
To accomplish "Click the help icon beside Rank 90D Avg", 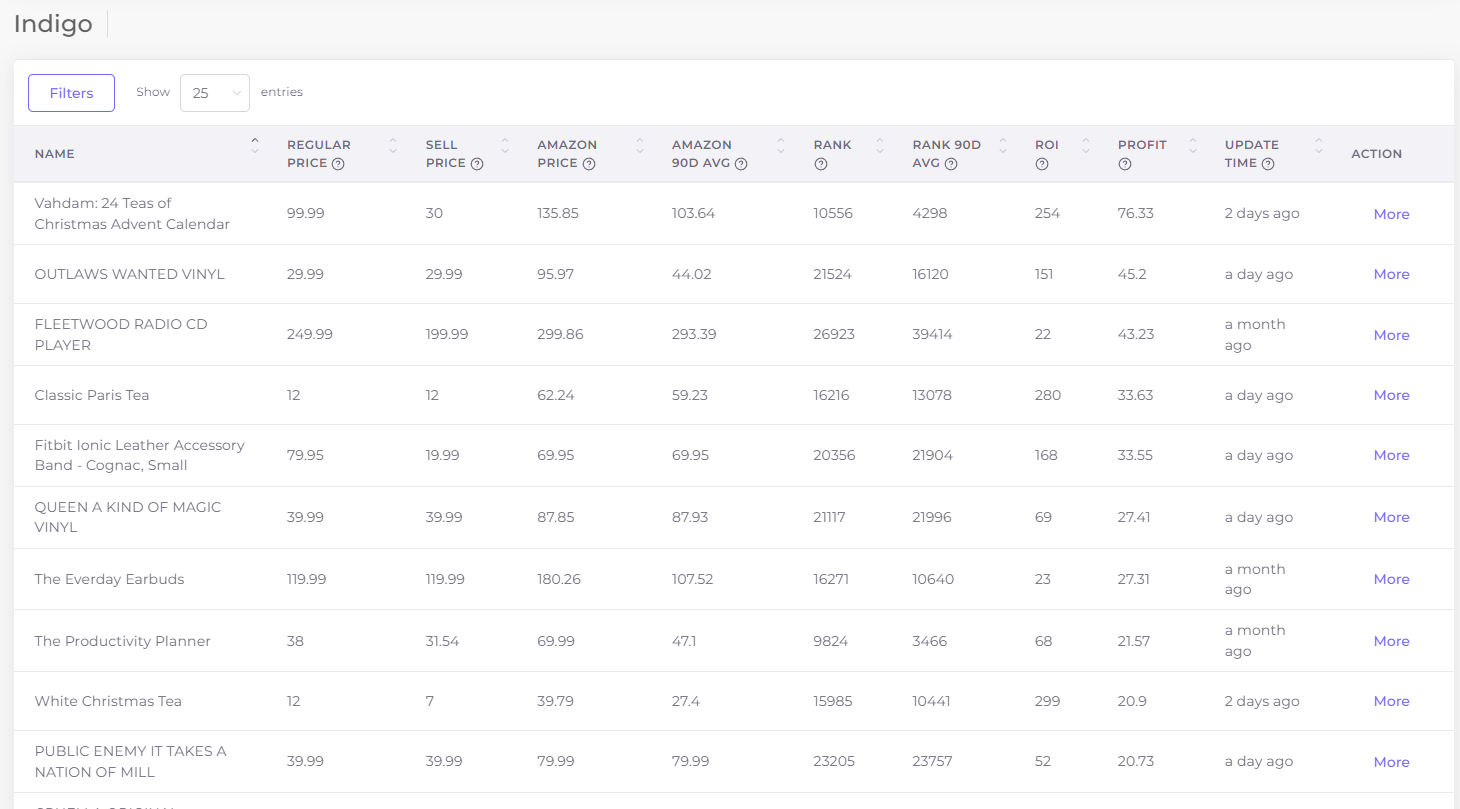I will 951,164.
